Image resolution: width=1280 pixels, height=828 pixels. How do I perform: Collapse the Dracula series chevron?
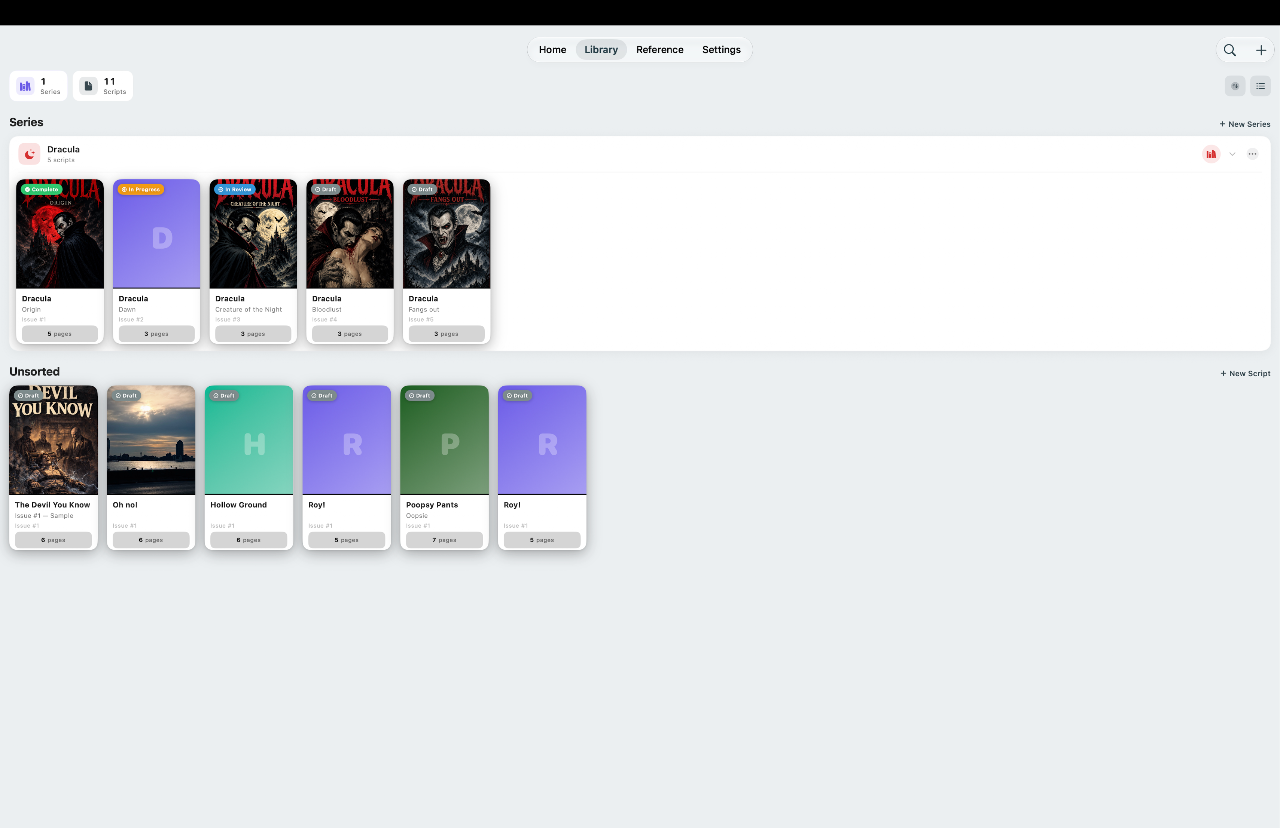click(x=1232, y=154)
